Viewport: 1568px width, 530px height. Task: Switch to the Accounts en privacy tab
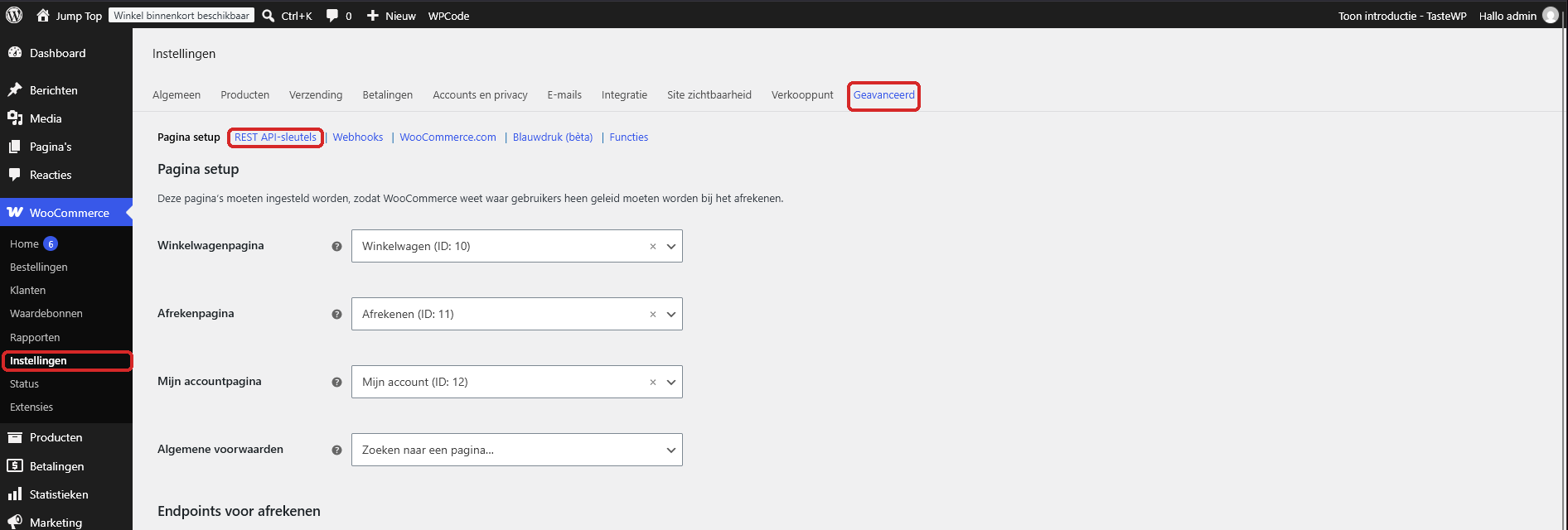pyautogui.click(x=480, y=94)
